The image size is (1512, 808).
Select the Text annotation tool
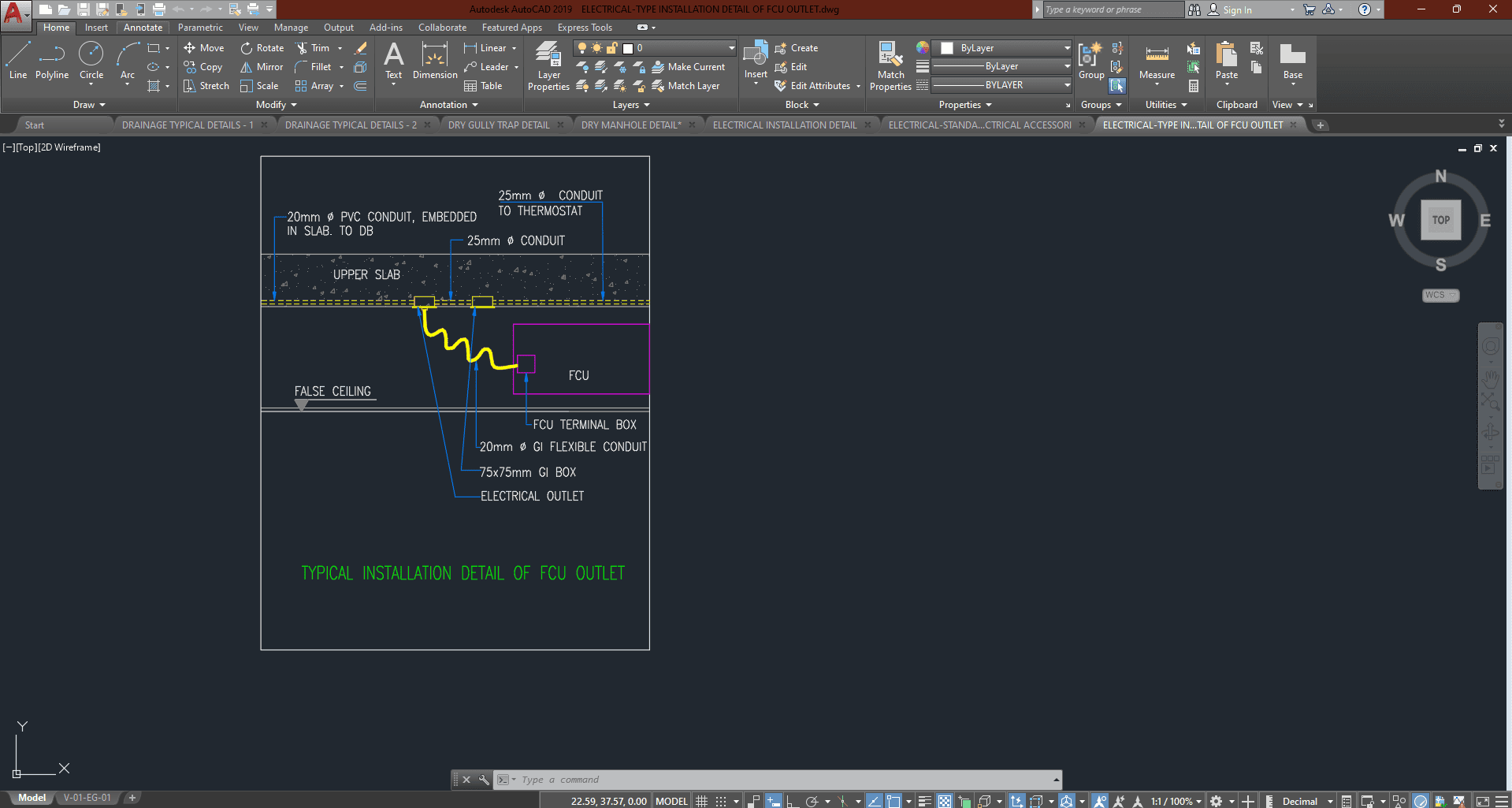coord(393,61)
